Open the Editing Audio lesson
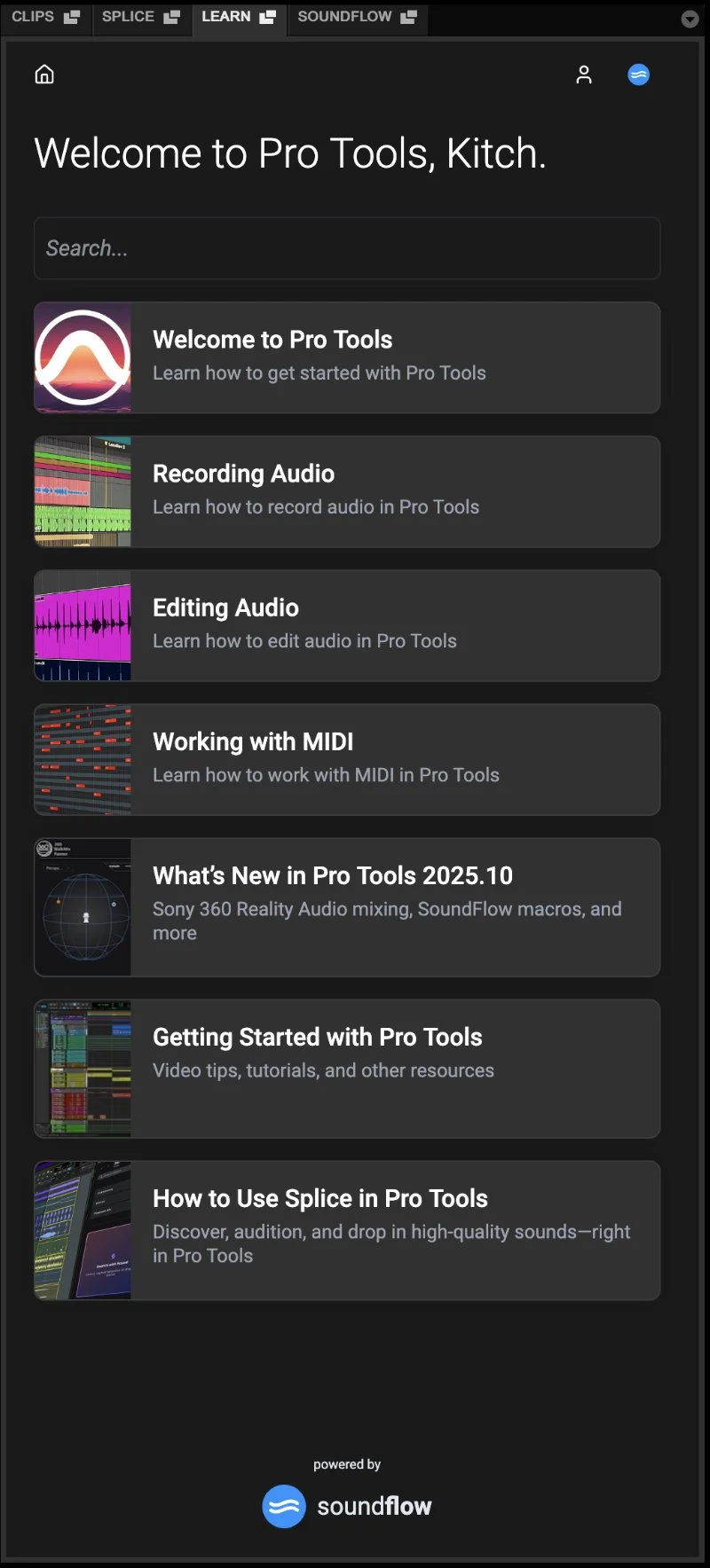 347,625
